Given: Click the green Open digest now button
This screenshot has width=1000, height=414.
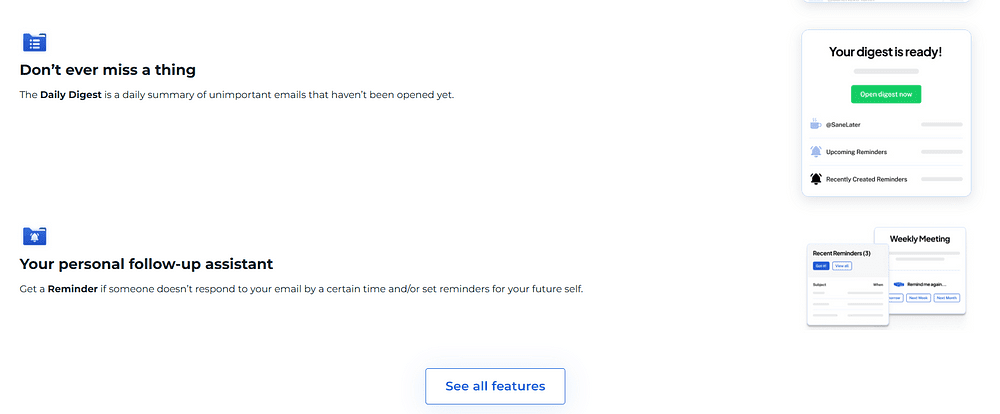Looking at the screenshot, I should pyautogui.click(x=886, y=94).
